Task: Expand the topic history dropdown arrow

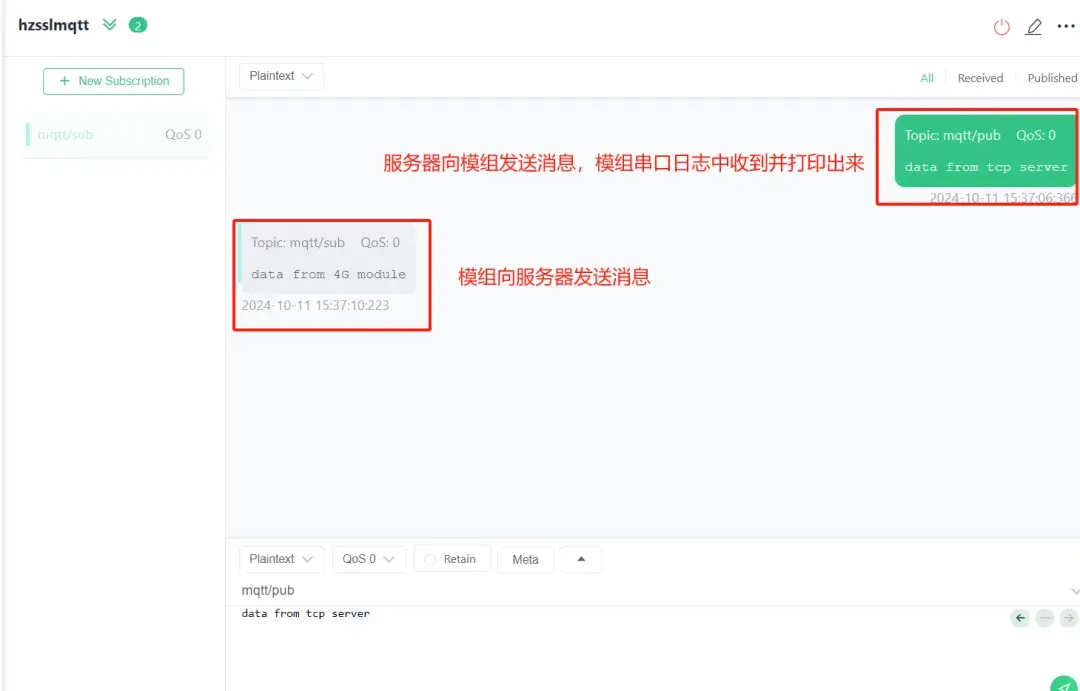Action: click(x=1074, y=591)
